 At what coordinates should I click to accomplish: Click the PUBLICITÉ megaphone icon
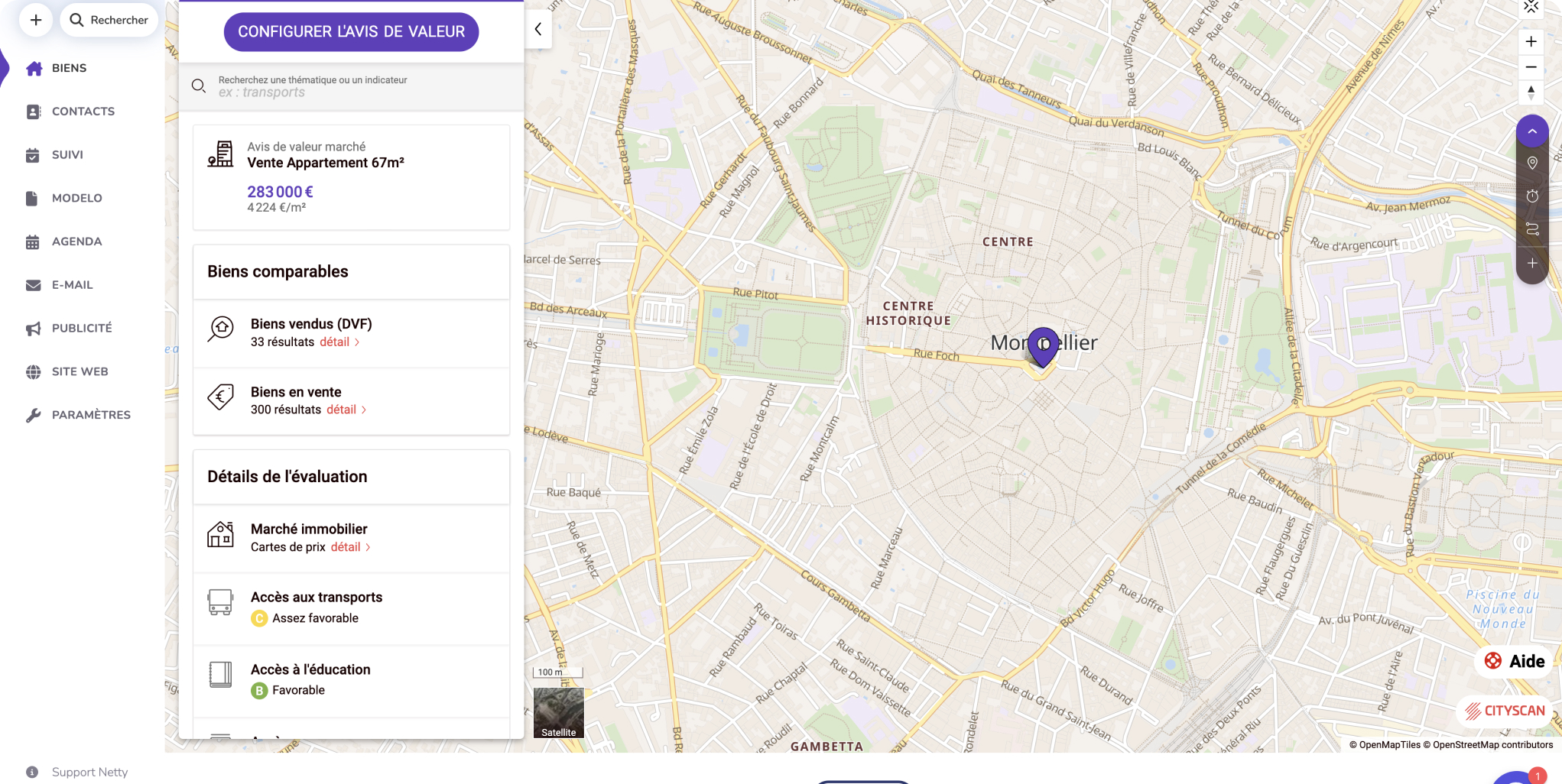click(x=33, y=329)
